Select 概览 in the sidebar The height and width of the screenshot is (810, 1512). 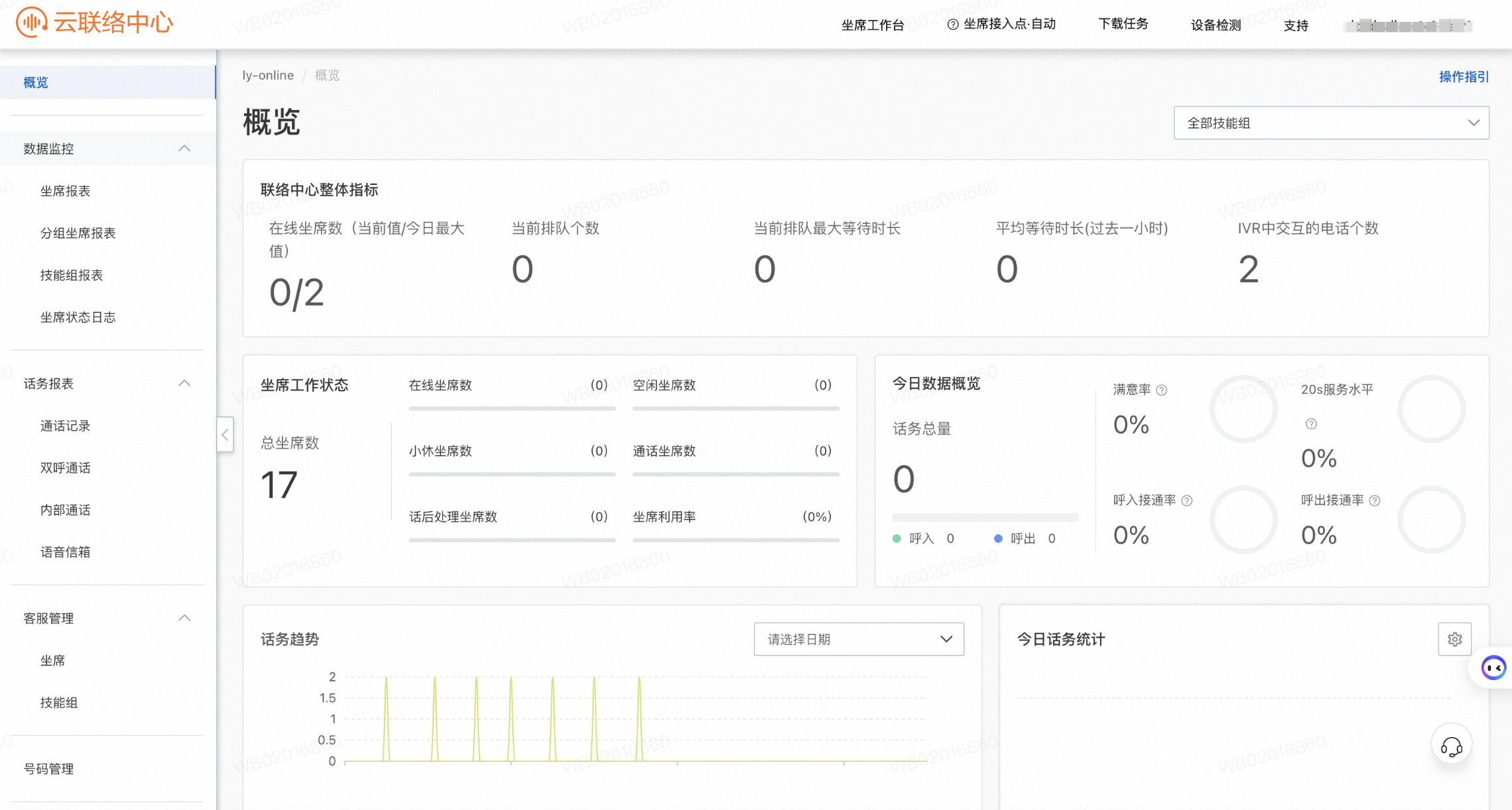(107, 82)
